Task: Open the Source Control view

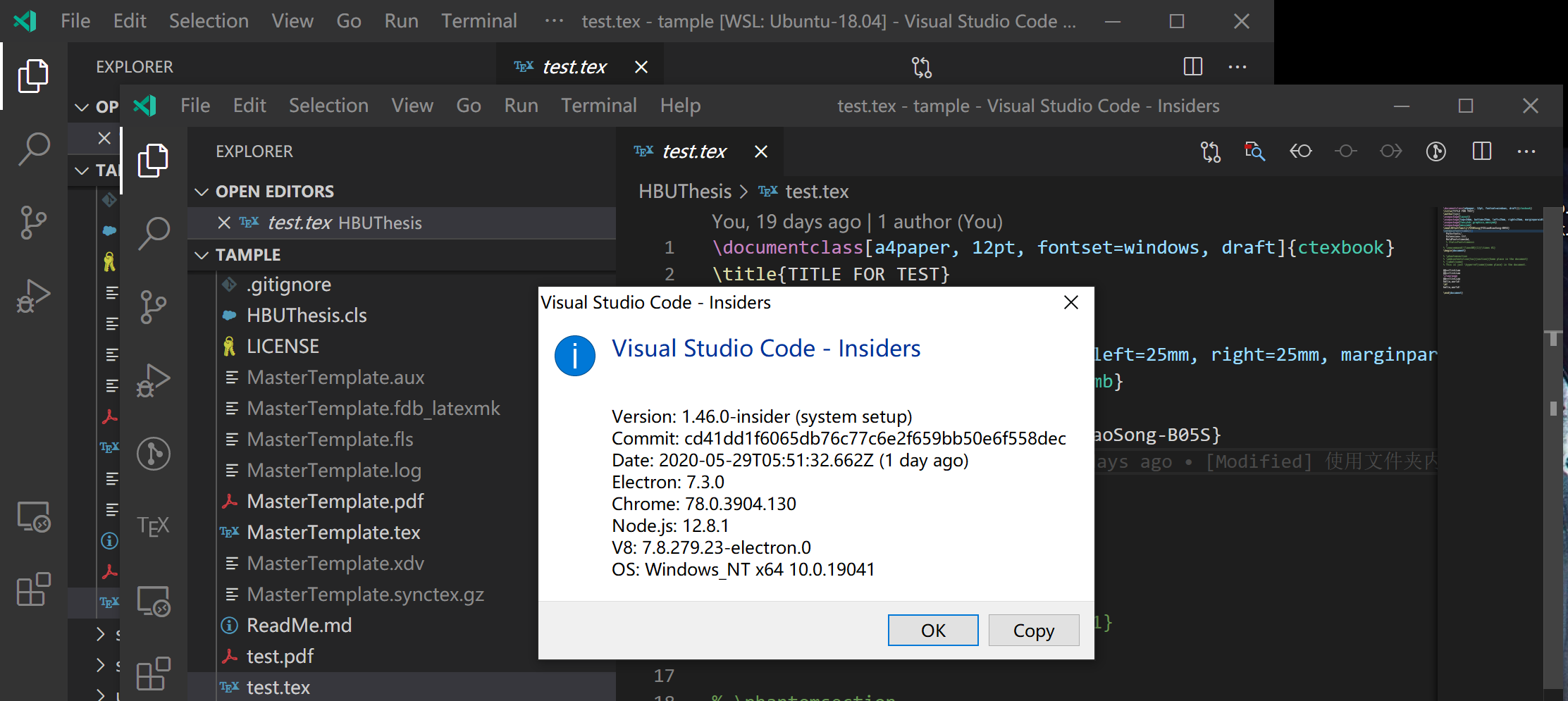Action: 154,307
